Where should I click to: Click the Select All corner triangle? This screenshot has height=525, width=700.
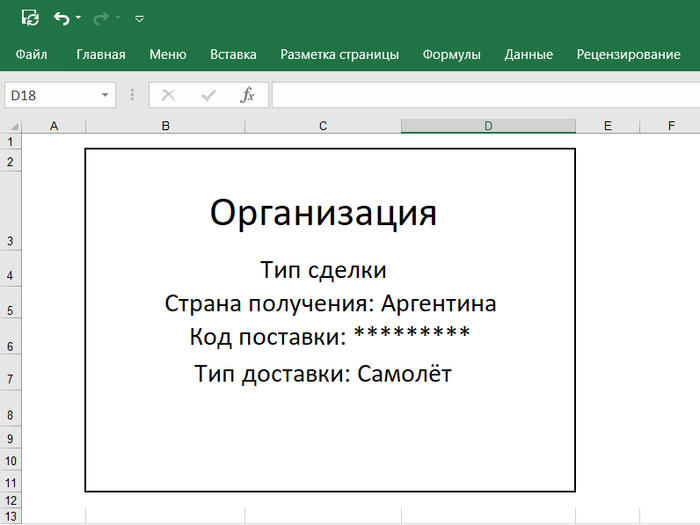click(x=13, y=126)
